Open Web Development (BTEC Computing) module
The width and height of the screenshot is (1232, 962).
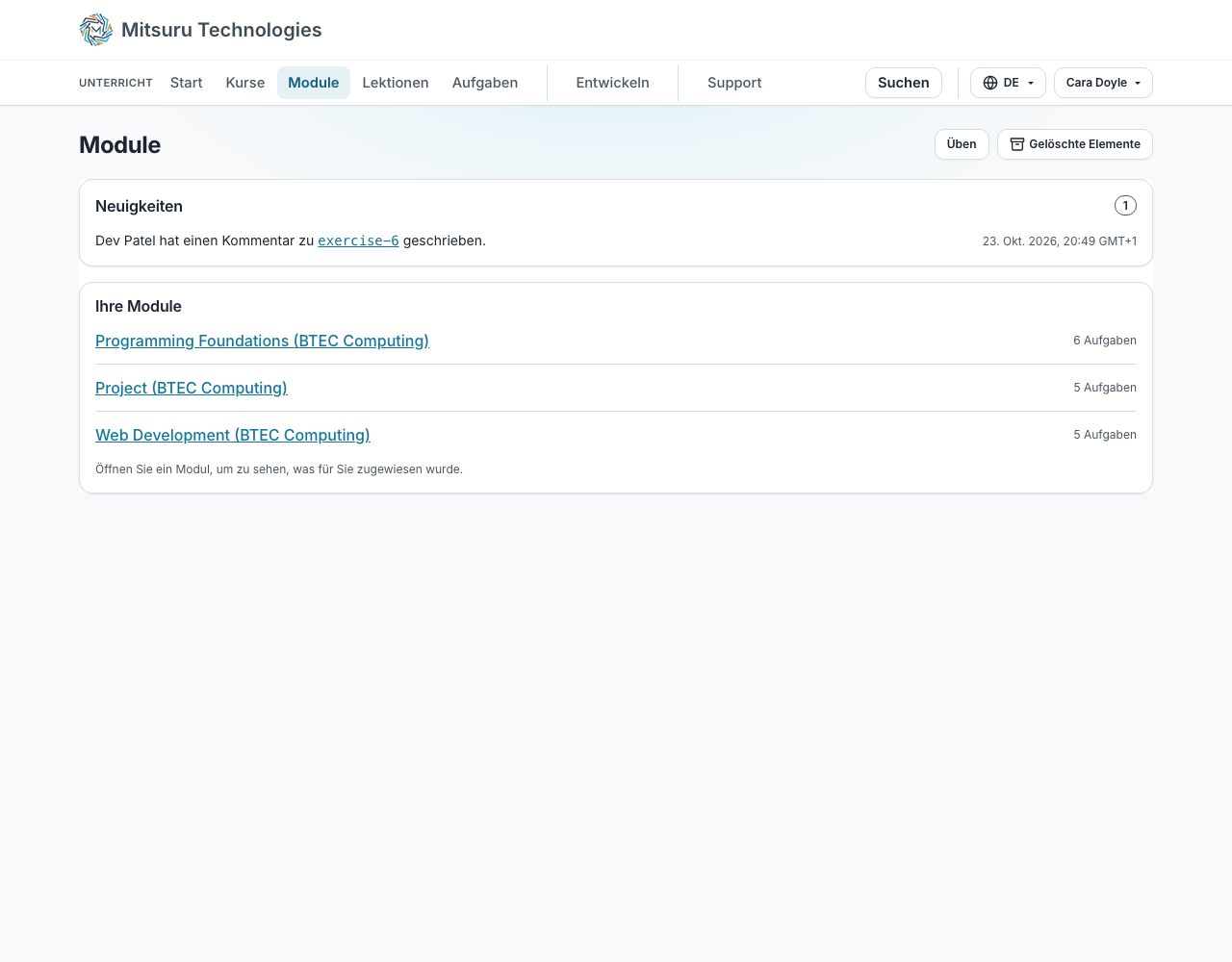(x=233, y=435)
